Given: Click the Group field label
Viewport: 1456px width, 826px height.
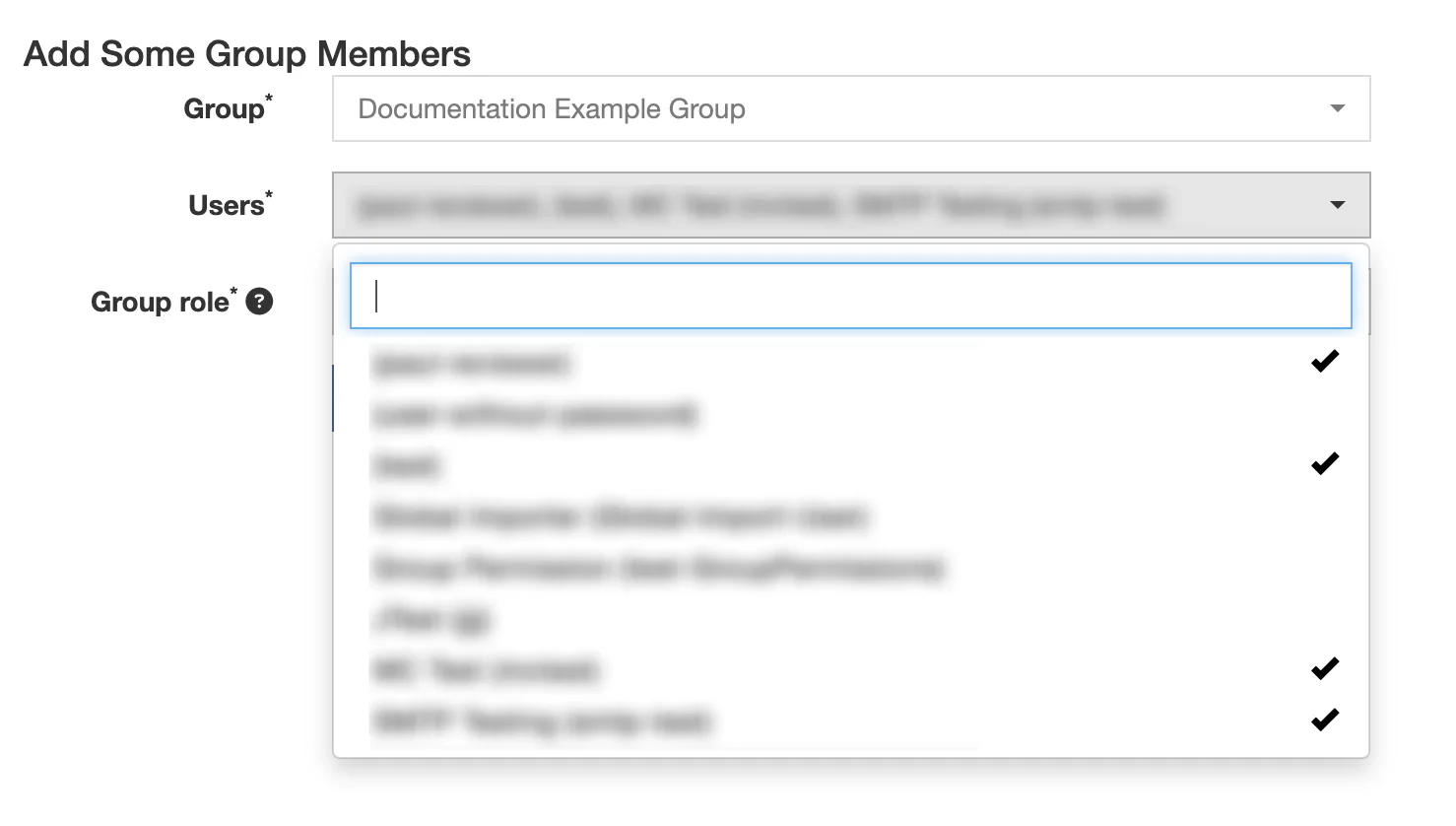Looking at the screenshot, I should coord(225,108).
